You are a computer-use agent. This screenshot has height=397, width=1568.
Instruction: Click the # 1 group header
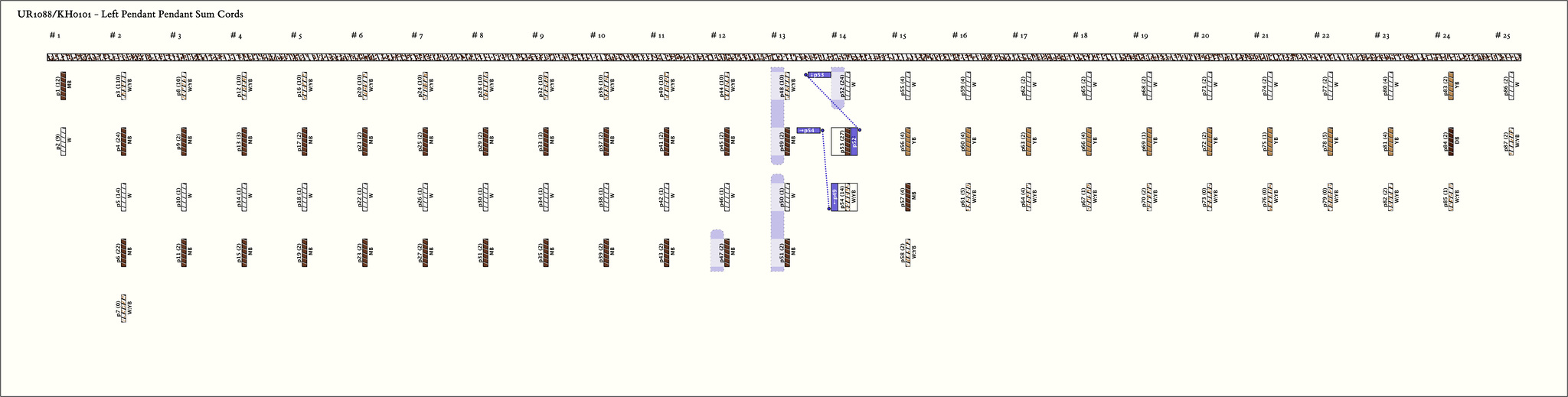tap(54, 36)
